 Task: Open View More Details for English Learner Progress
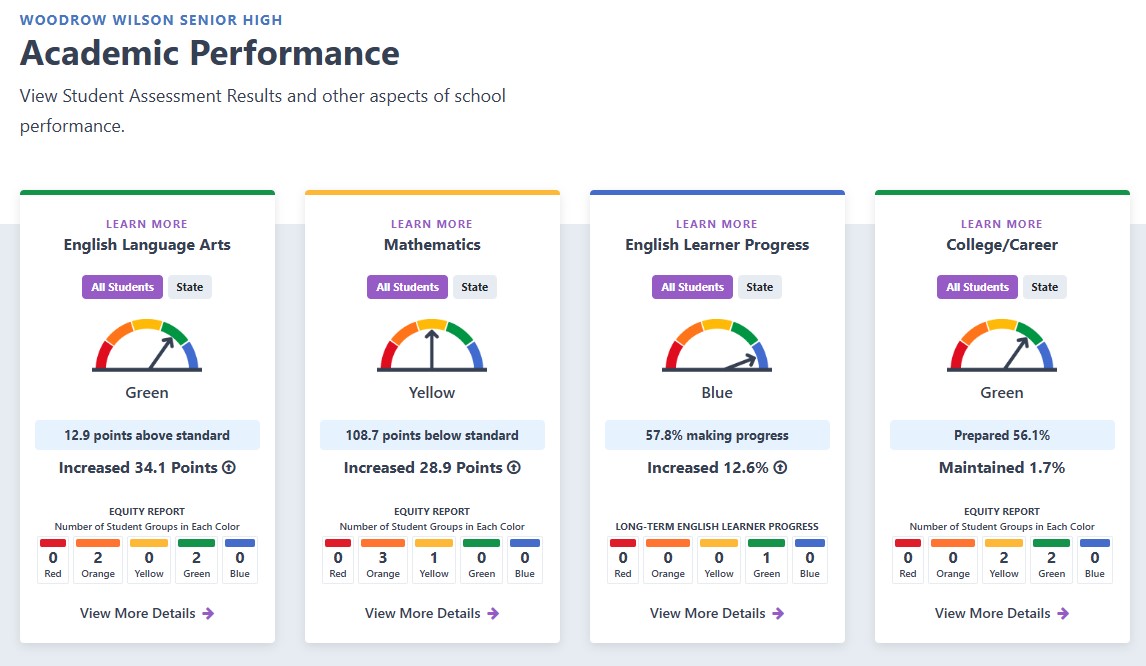pyautogui.click(x=717, y=613)
